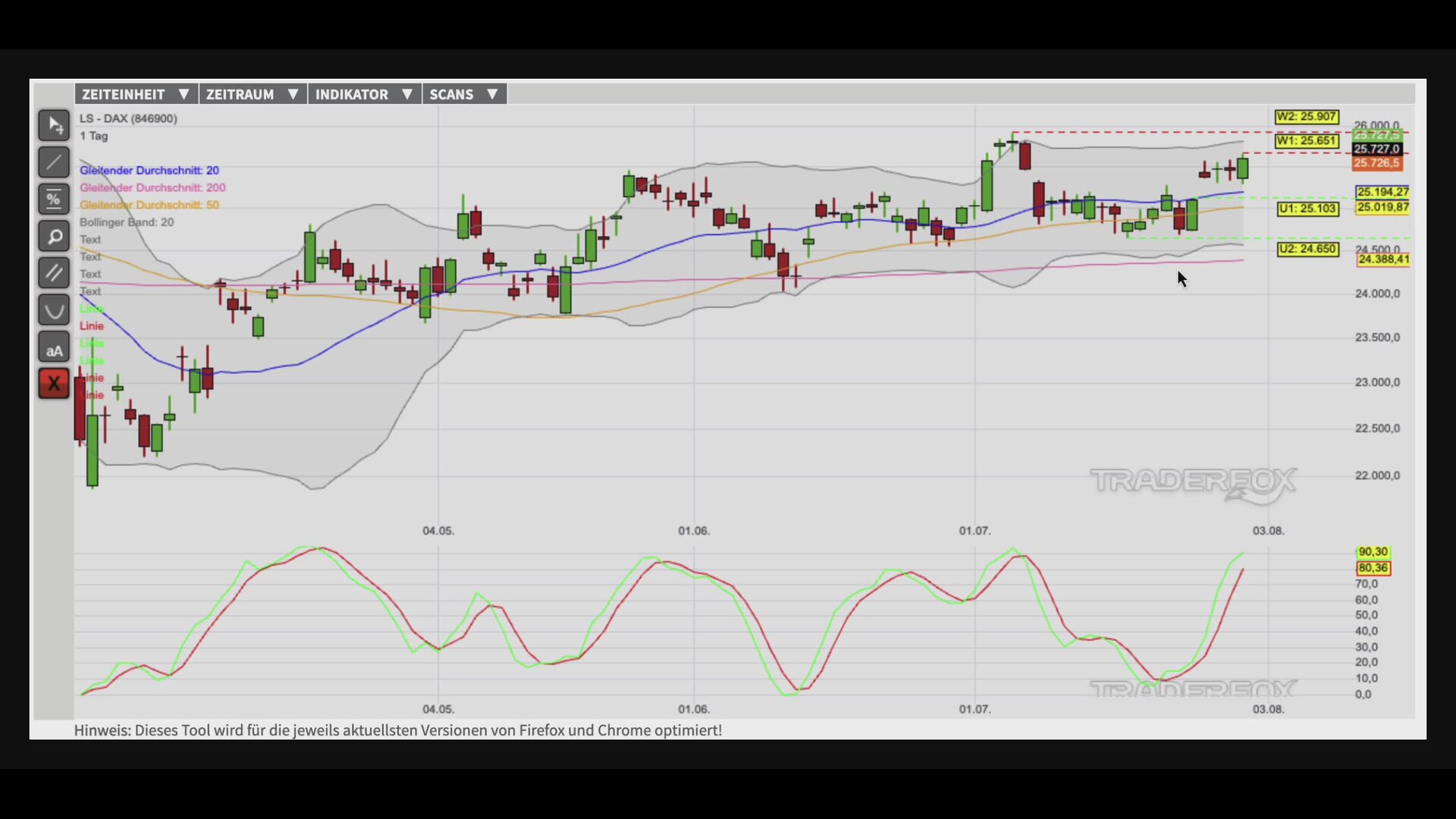The width and height of the screenshot is (1456, 819).
Task: Click the 25.194,27 moving average value
Action: tap(1382, 192)
